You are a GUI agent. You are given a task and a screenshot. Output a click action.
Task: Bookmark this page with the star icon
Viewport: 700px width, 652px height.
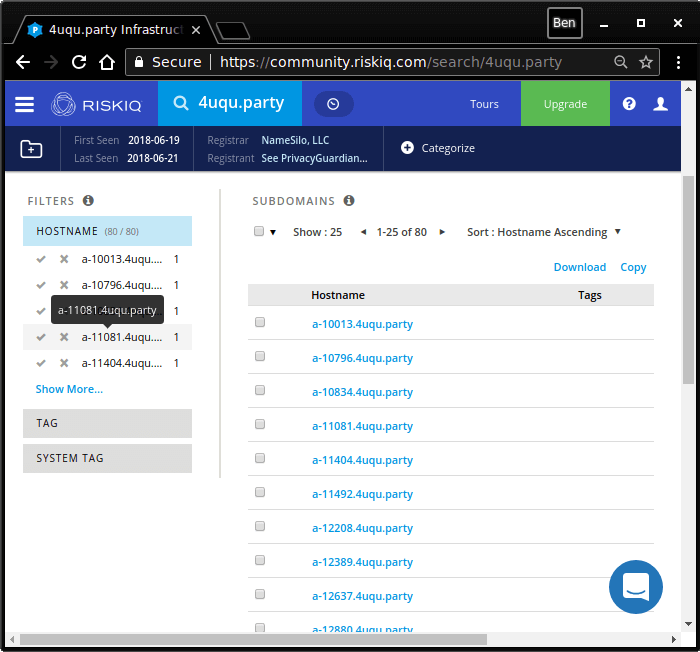tap(646, 62)
